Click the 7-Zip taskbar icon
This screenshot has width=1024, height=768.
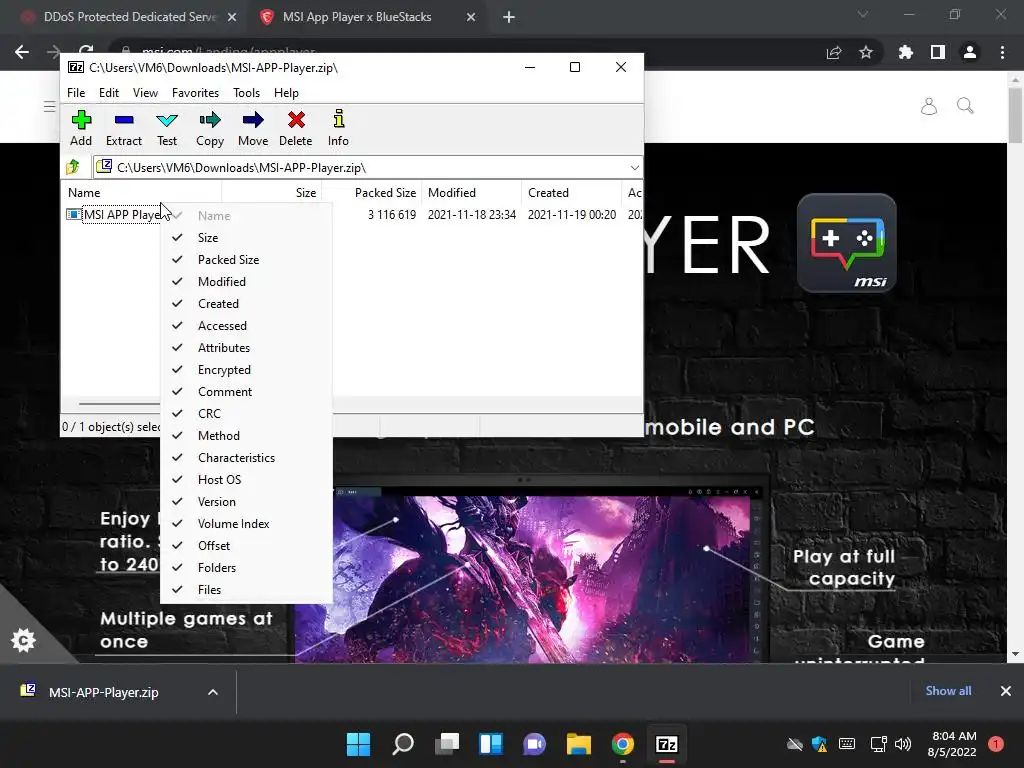pyautogui.click(x=667, y=744)
